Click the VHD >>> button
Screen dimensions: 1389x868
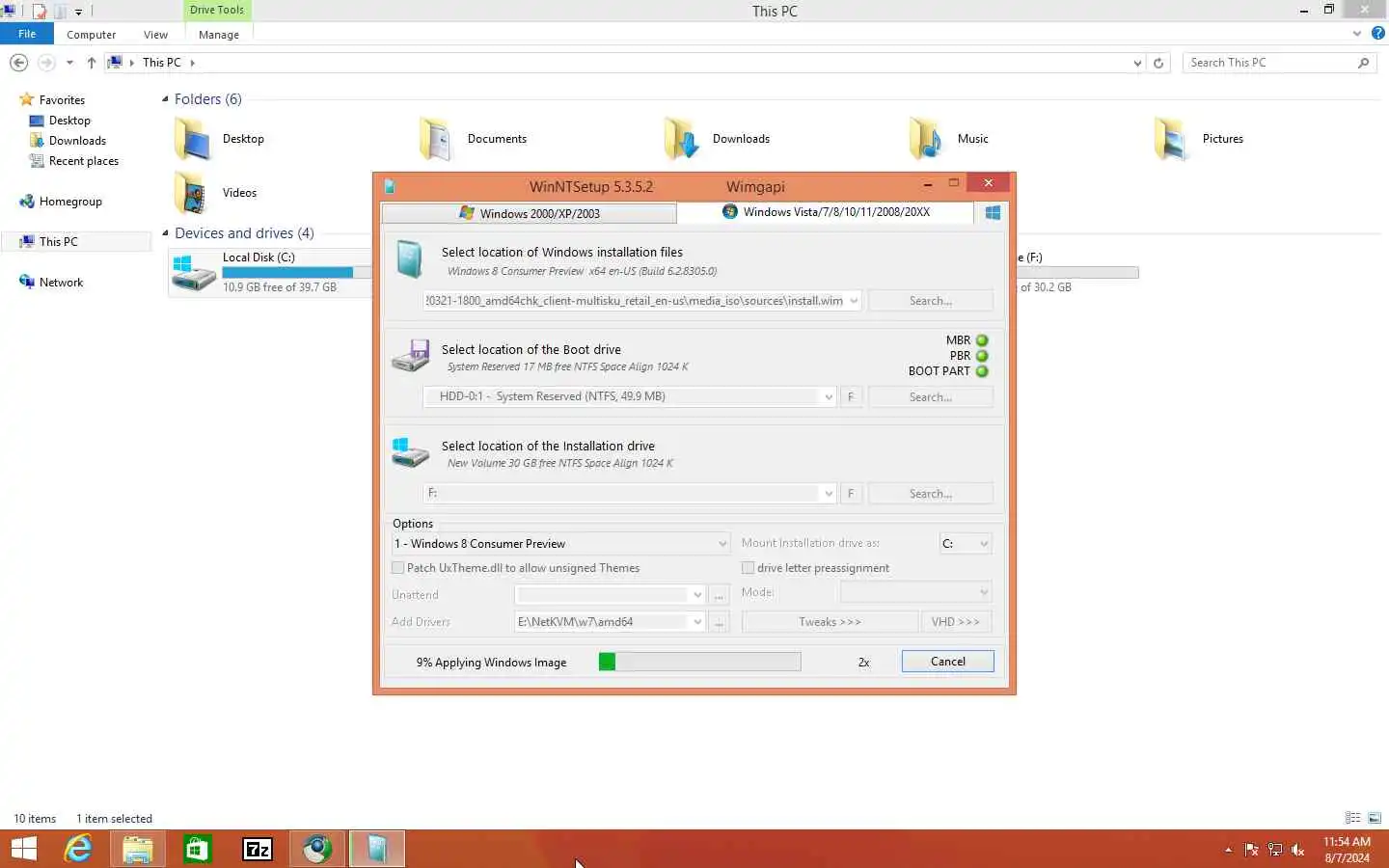pyautogui.click(x=956, y=622)
